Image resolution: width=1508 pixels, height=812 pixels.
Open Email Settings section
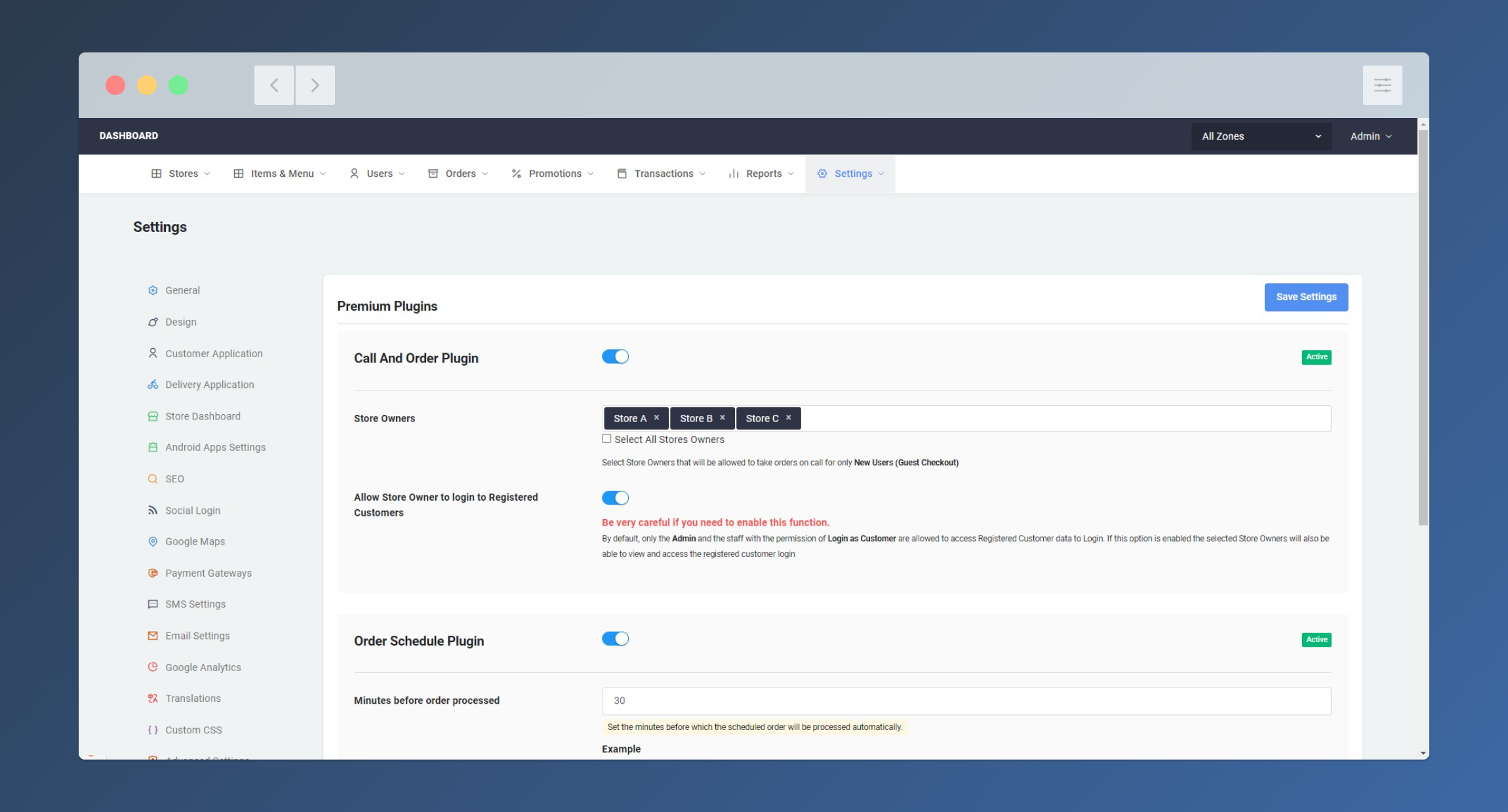(197, 636)
